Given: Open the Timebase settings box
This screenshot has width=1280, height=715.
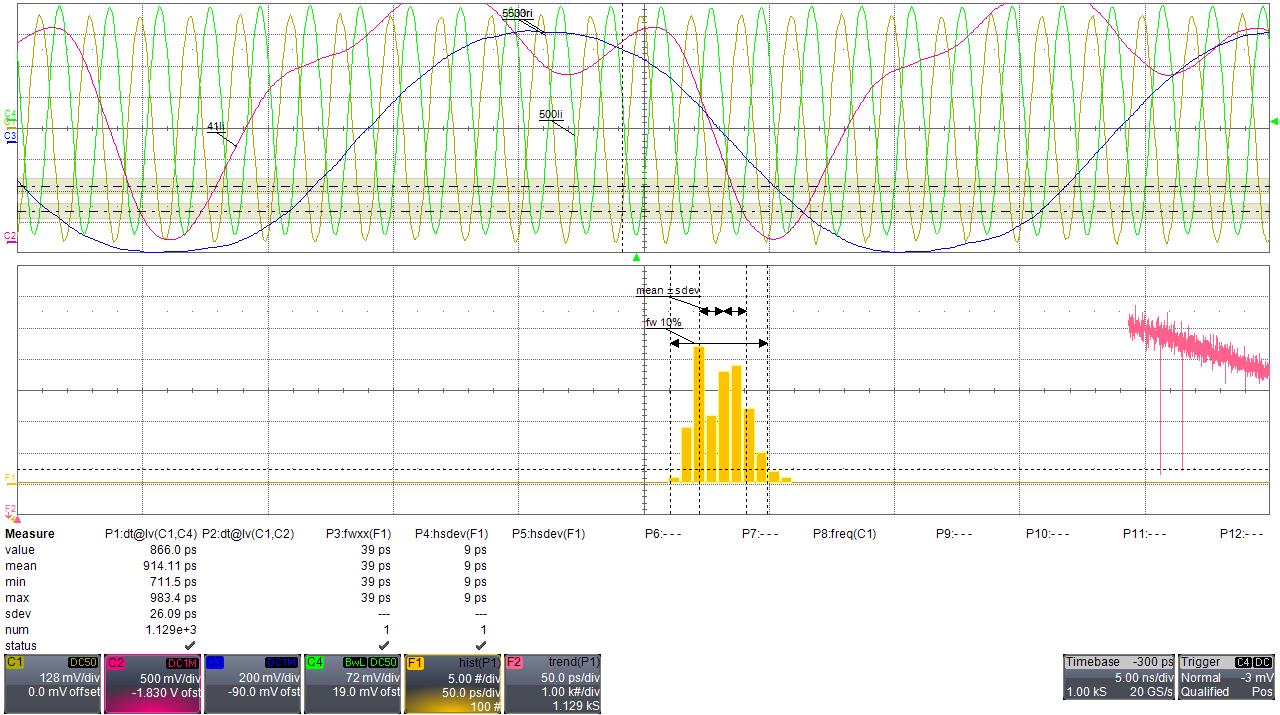Looking at the screenshot, I should click(1119, 677).
